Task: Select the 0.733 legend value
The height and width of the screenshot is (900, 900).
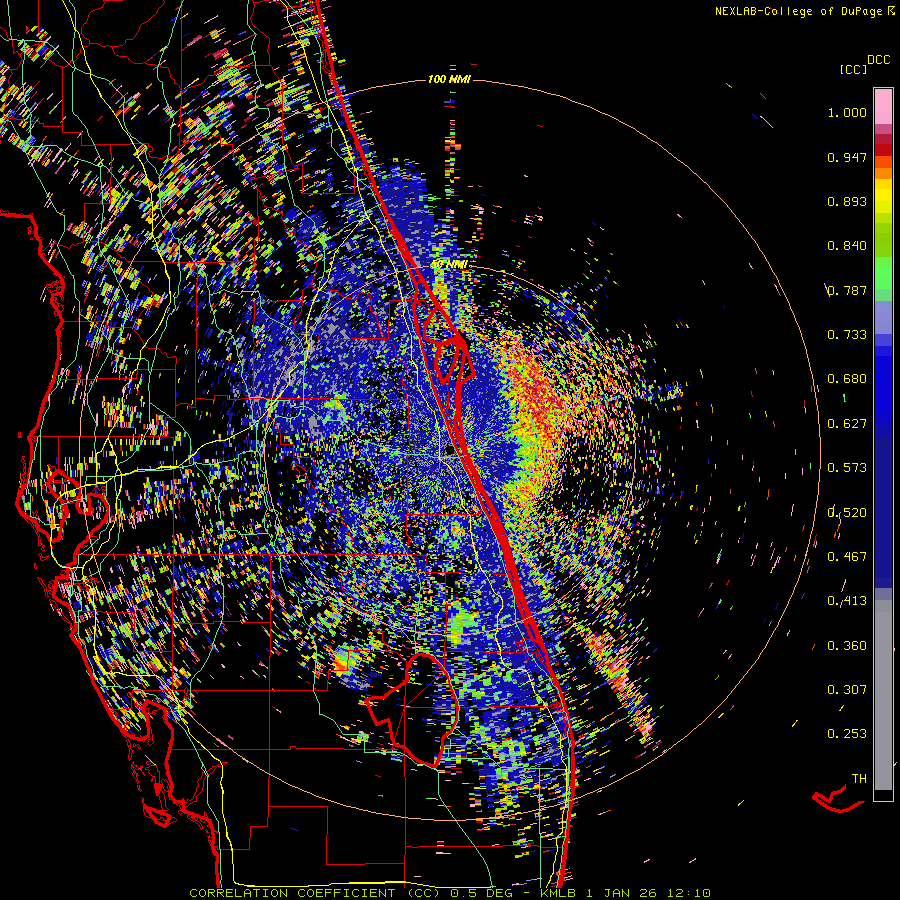Action: 847,335
